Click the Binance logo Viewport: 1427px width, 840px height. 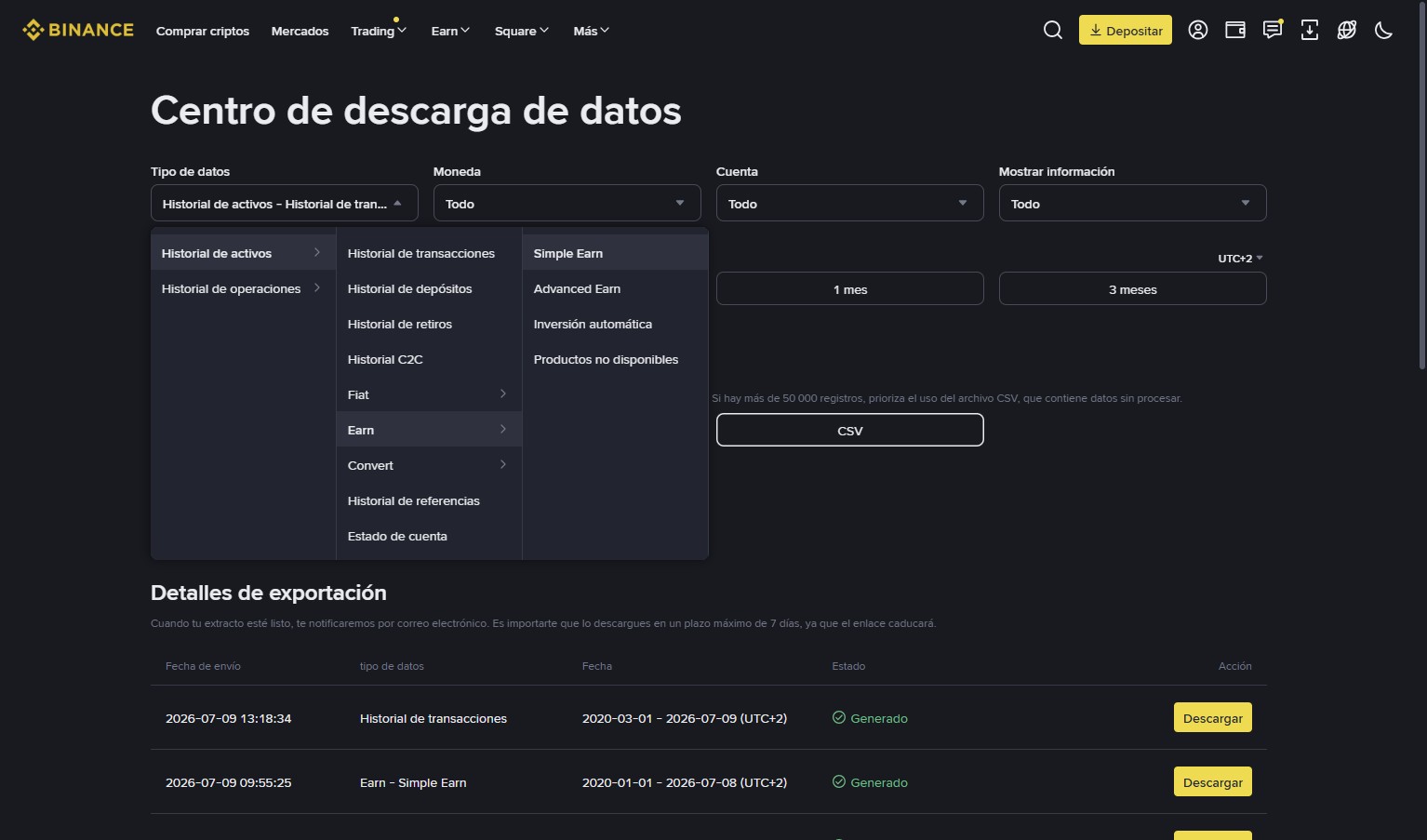(x=78, y=30)
